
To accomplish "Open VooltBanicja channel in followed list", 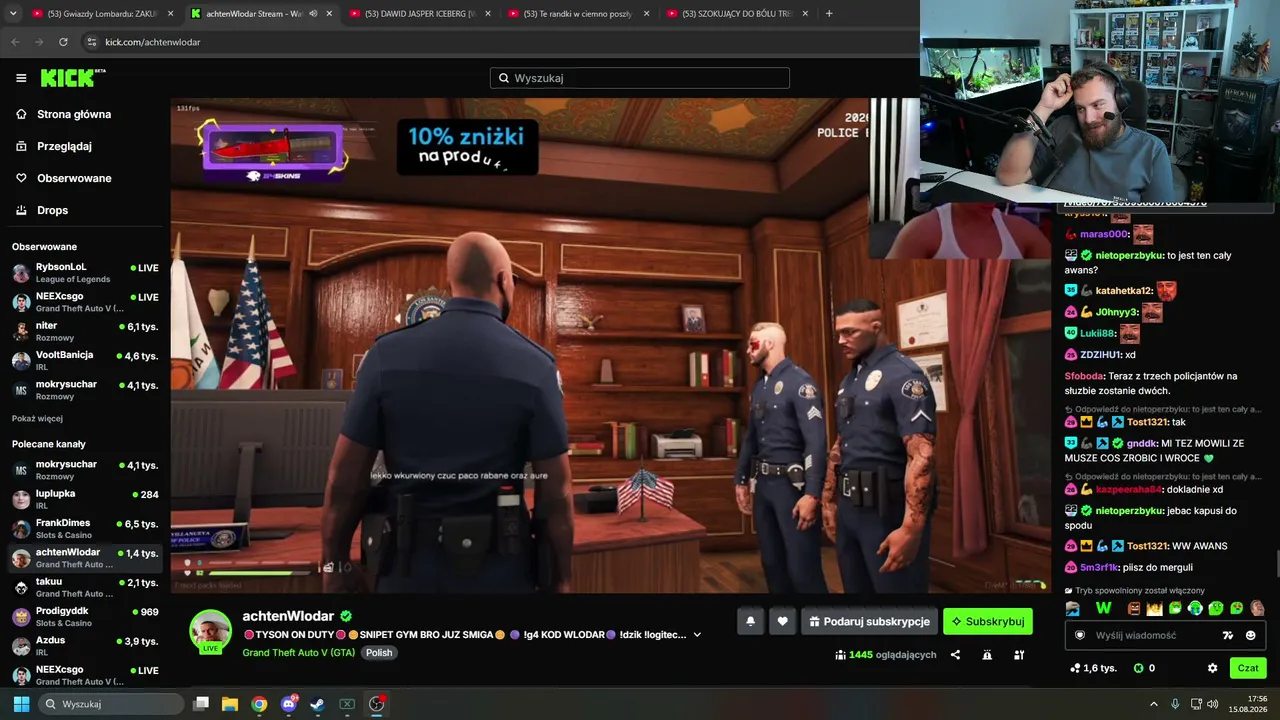I will point(85,360).
